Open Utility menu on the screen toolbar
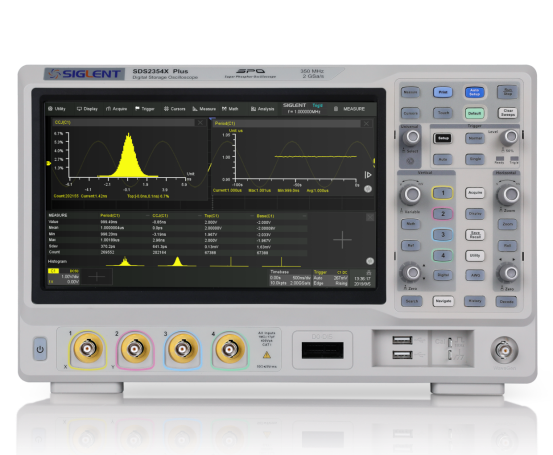553x455 pixels. 57,109
